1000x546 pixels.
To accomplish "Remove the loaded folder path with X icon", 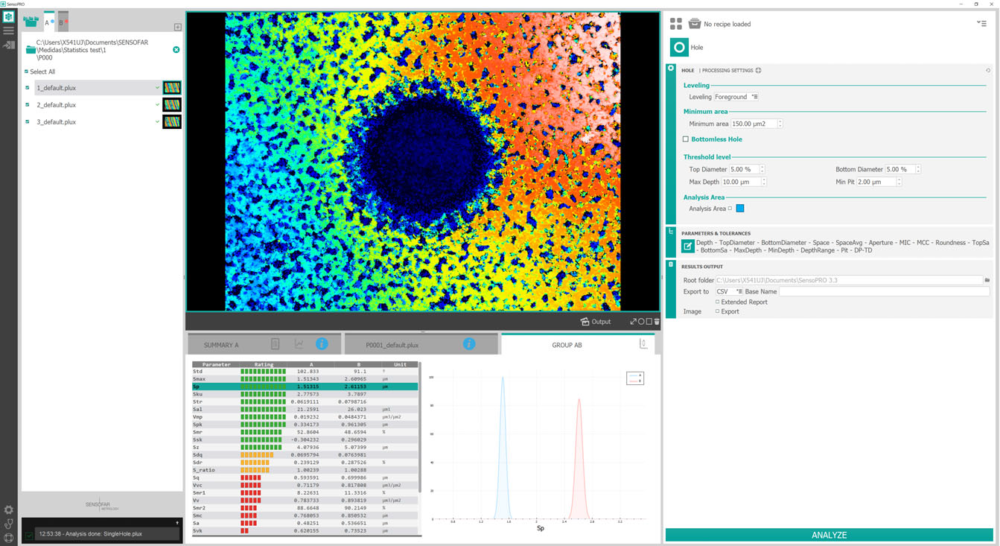I will point(176,49).
